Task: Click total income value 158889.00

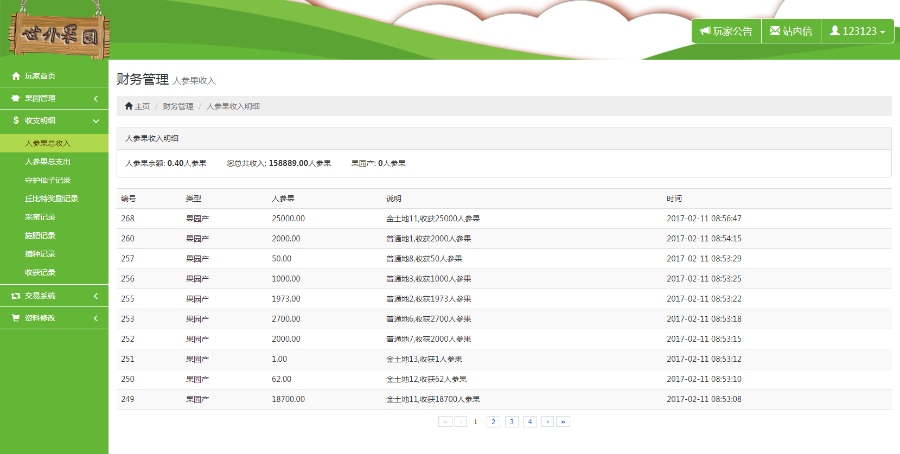Action: [x=288, y=163]
